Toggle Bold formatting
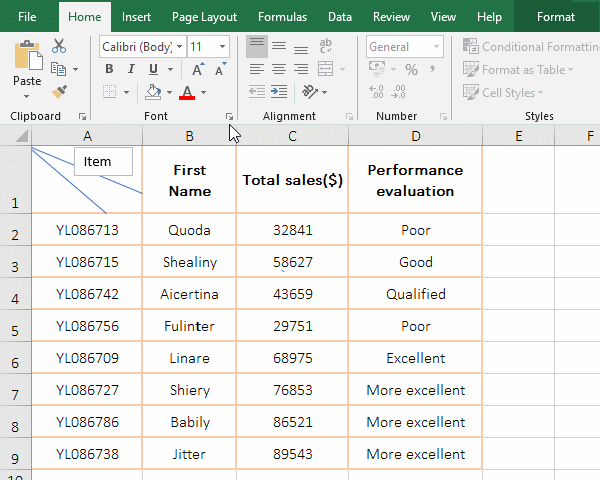Image resolution: width=600 pixels, height=480 pixels. tap(109, 69)
